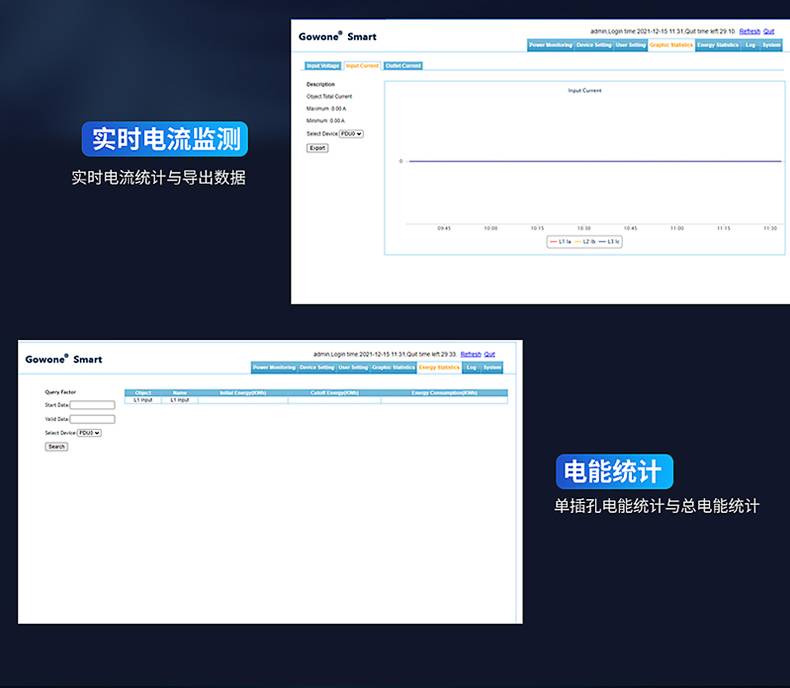Toggle the L1 Ia series in chart legend
790x688 pixels.
[560, 241]
